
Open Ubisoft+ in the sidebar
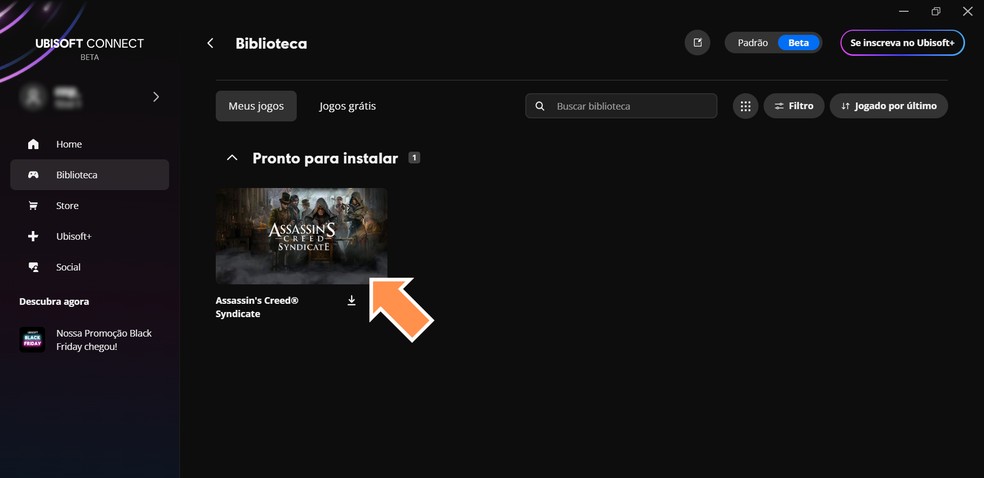tap(90, 236)
